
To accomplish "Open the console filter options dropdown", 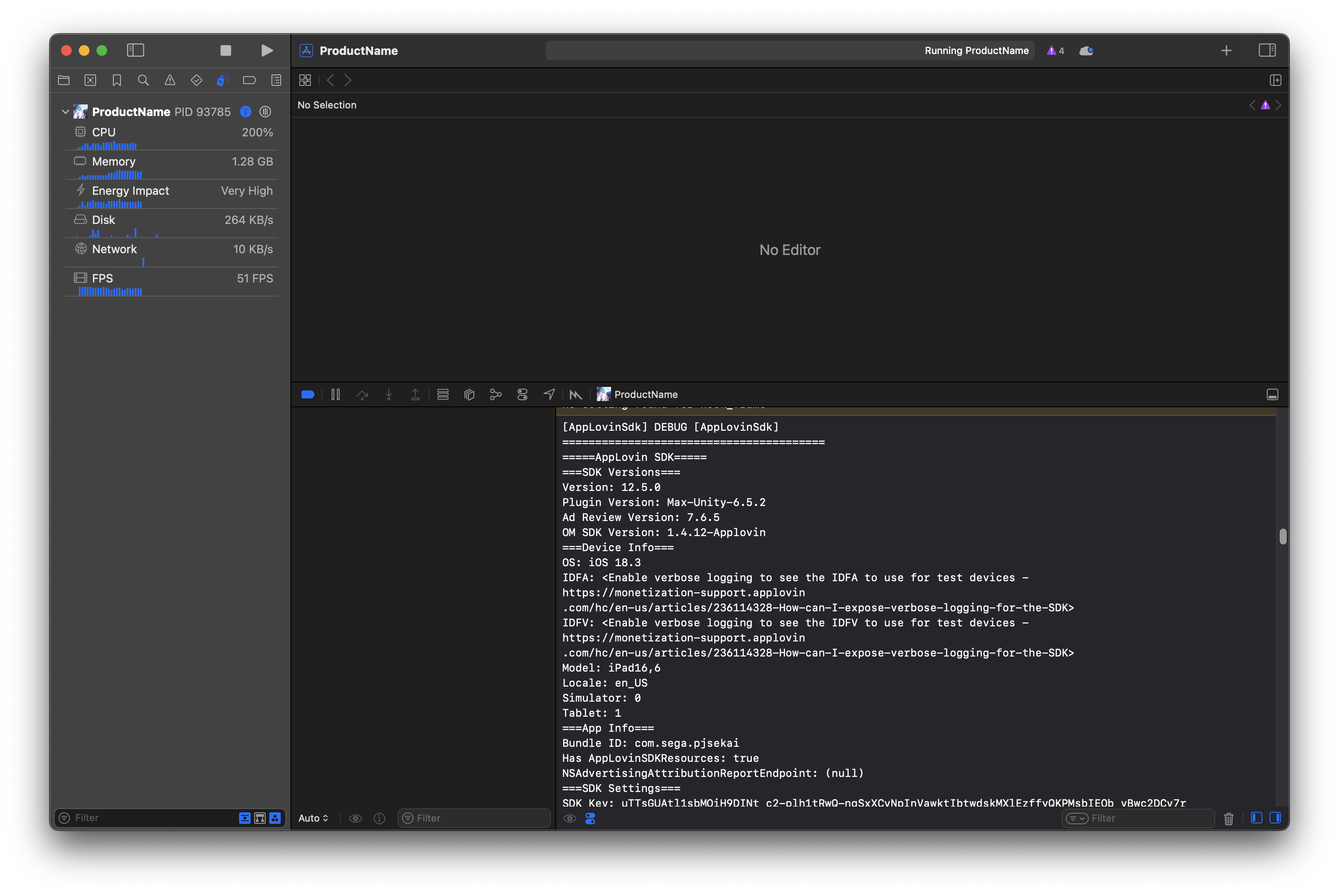I will click(x=1077, y=818).
